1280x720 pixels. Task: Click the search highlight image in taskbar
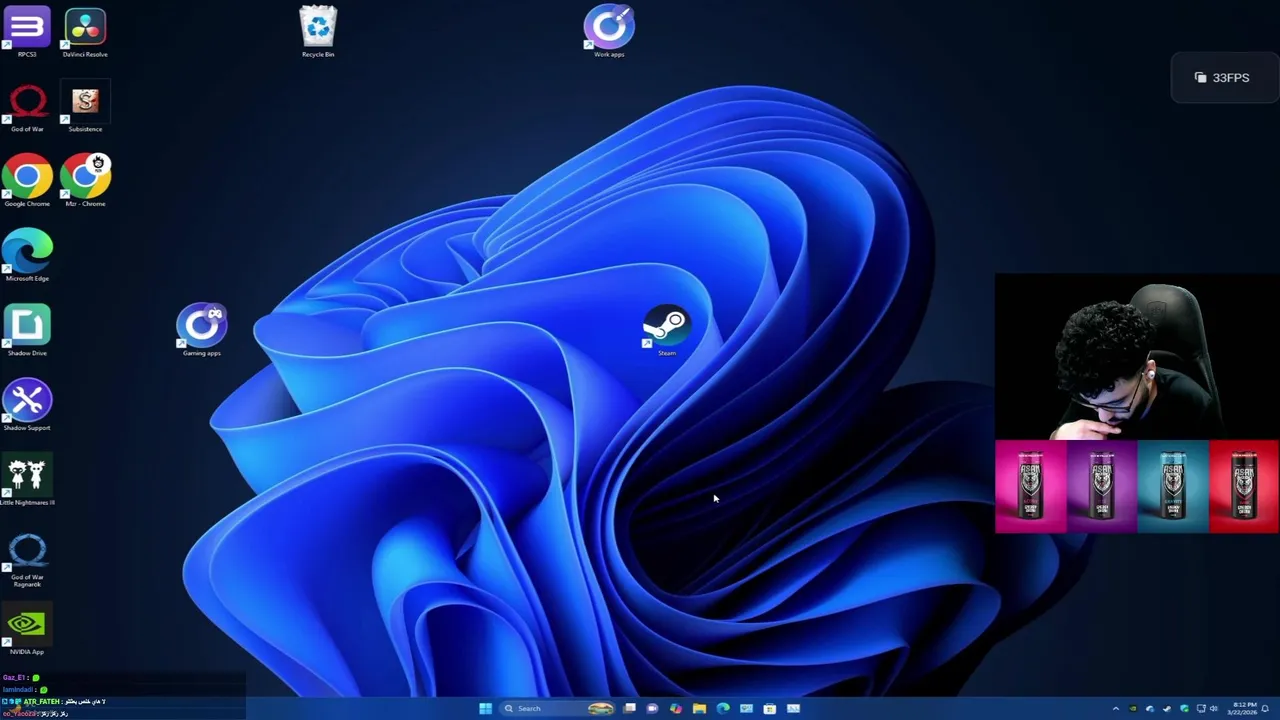click(x=601, y=708)
